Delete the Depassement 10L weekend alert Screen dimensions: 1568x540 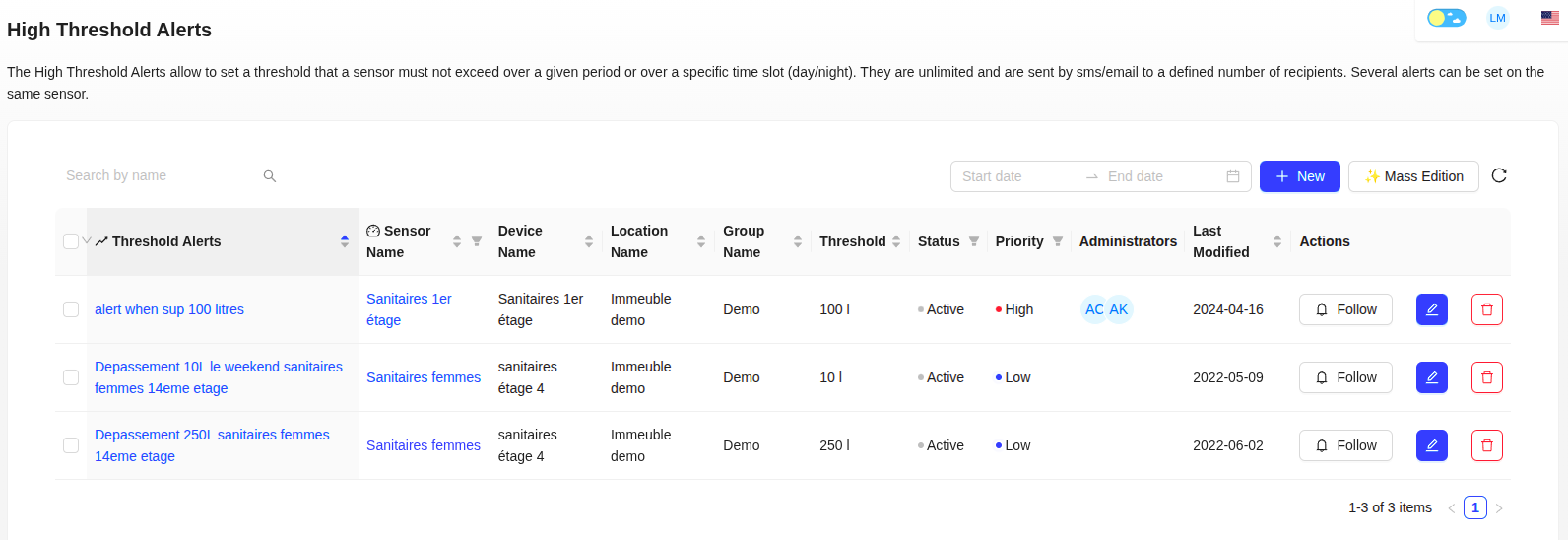coord(1486,377)
